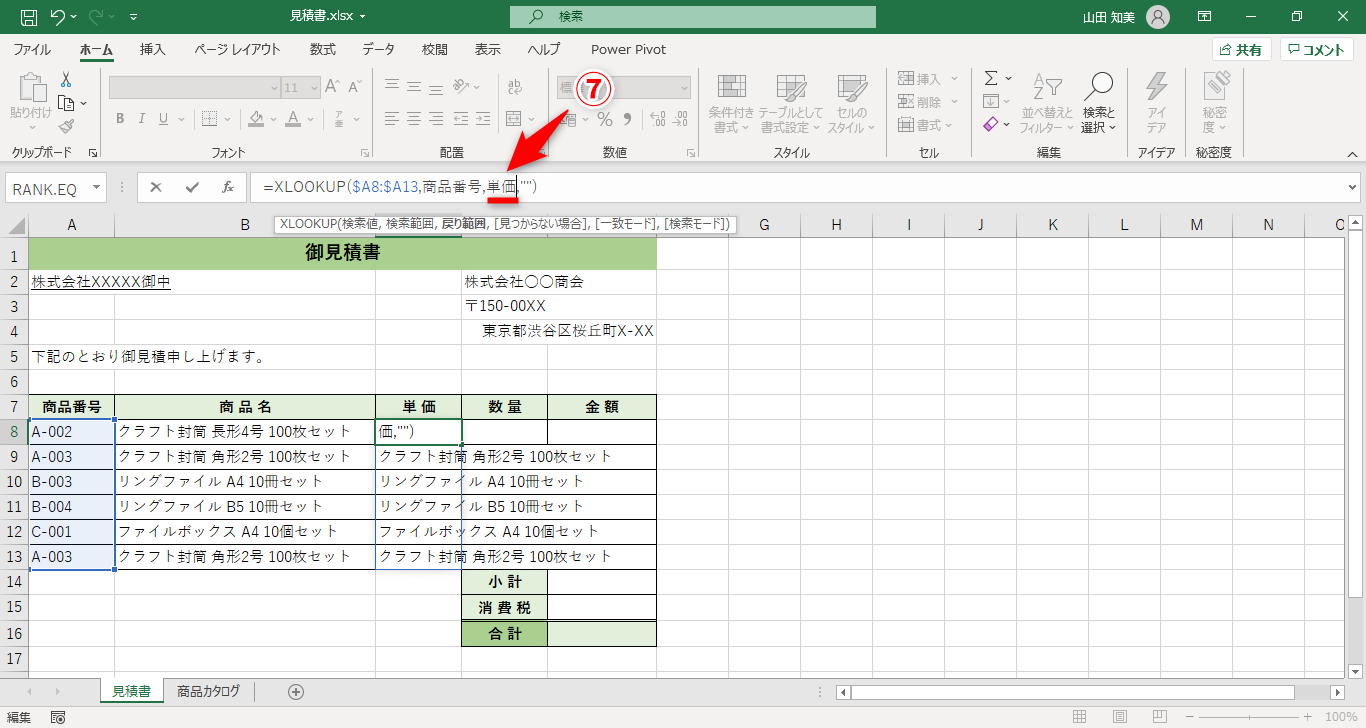1366x728 pixels.
Task: Open the File tab
Action: [32, 49]
